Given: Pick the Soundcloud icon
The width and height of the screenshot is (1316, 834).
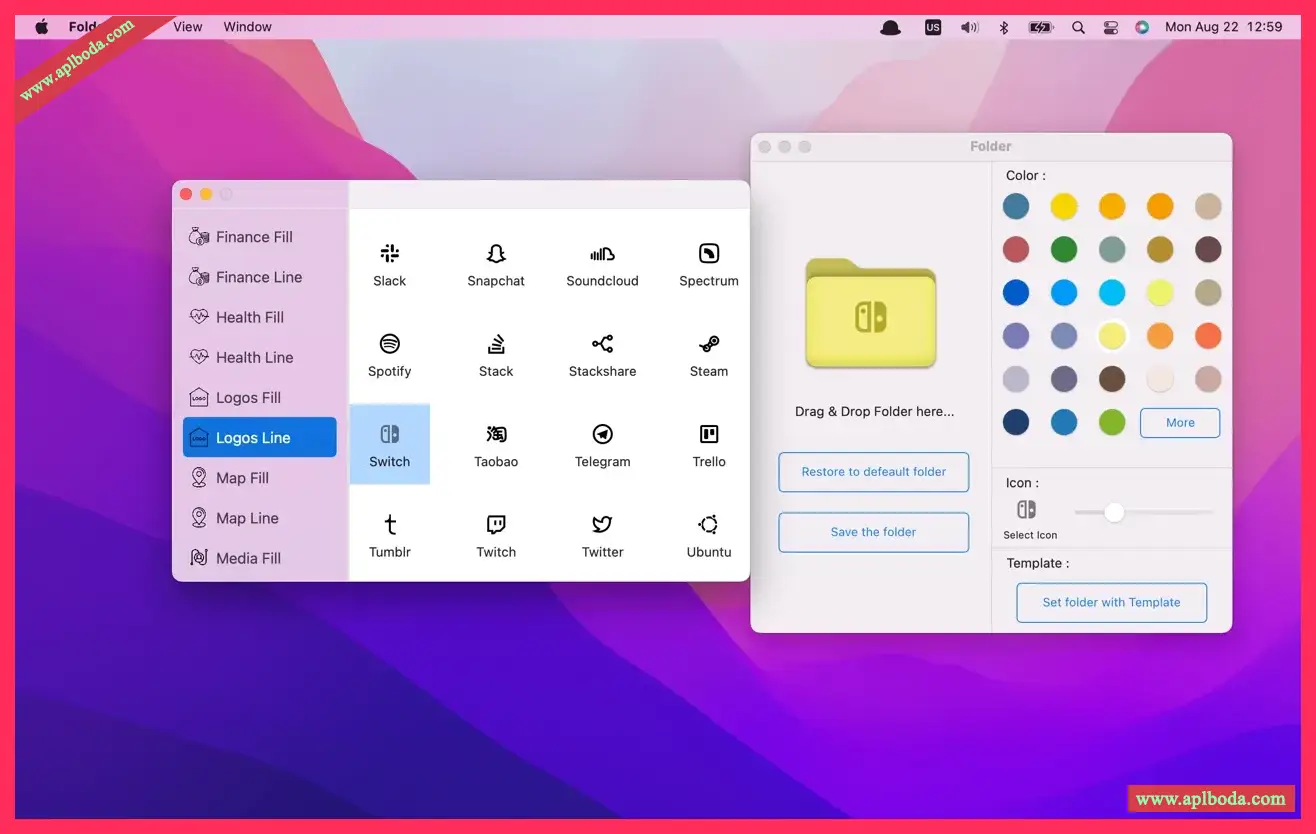Looking at the screenshot, I should 602,254.
